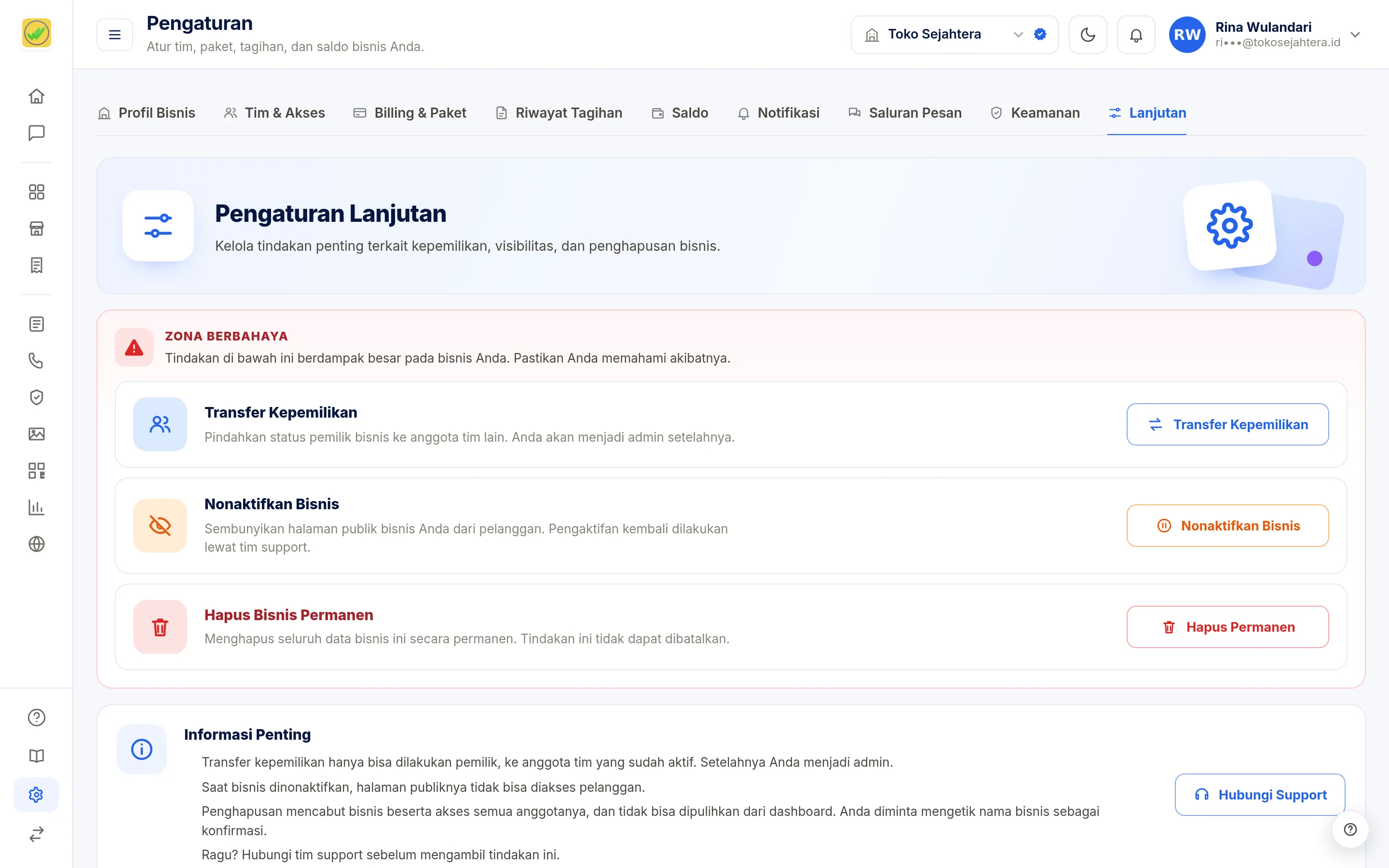
Task: Open the shield check sidebar icon
Action: 36,397
